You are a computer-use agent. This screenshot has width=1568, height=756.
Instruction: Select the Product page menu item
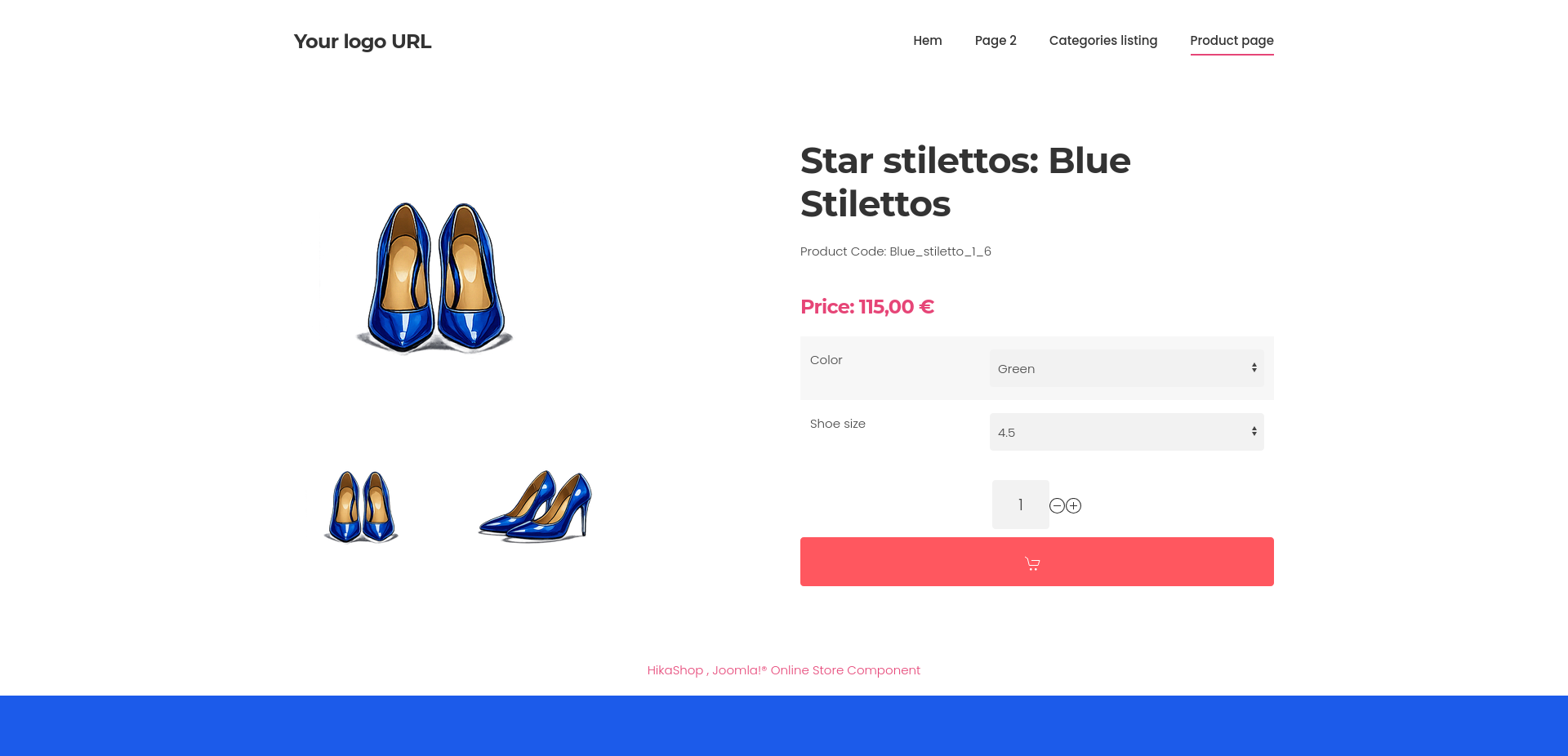click(1231, 41)
